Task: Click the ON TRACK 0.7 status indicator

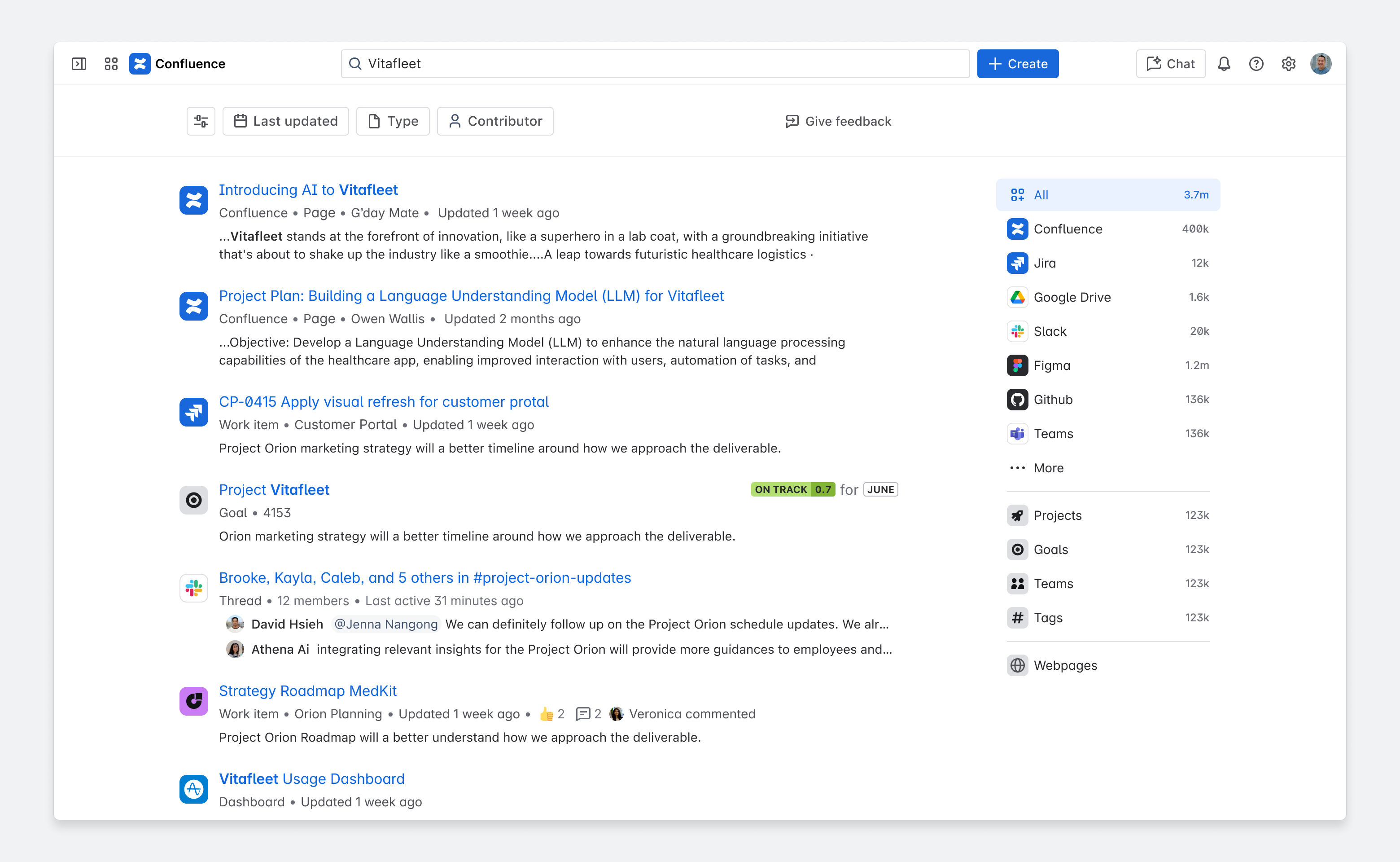Action: pos(793,489)
